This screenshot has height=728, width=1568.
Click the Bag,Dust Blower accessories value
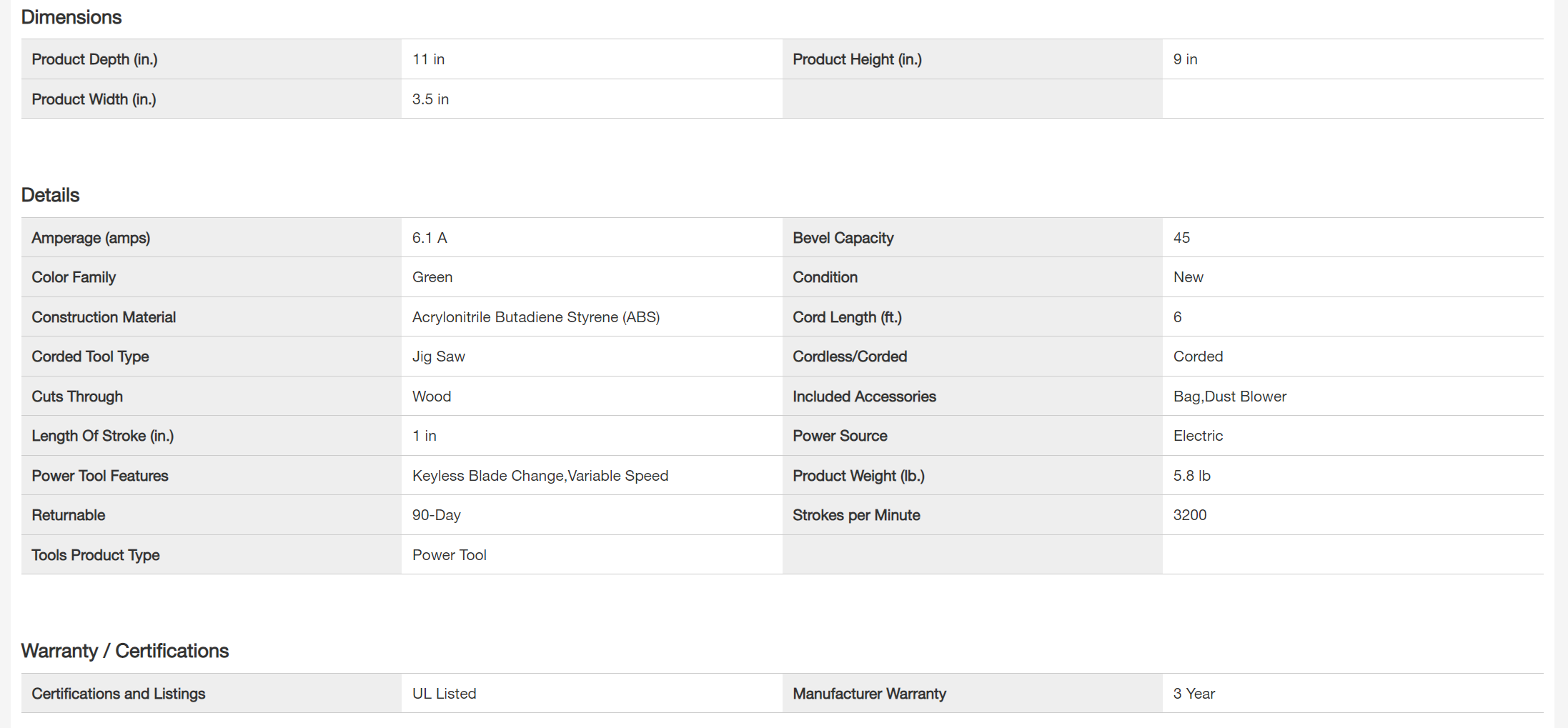1229,397
